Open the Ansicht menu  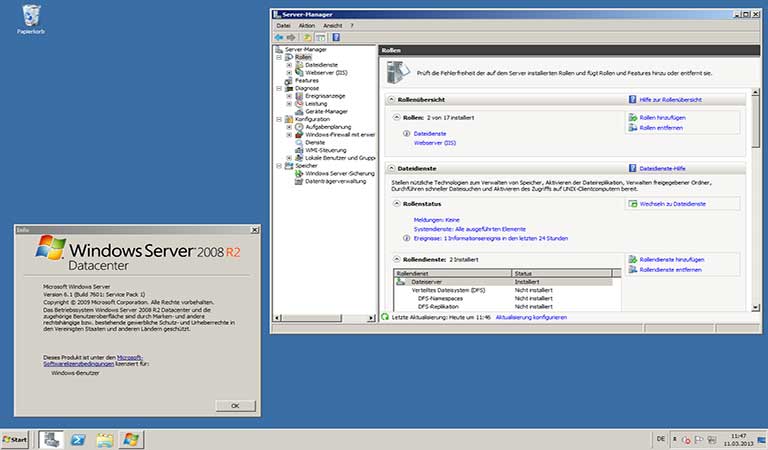pyautogui.click(x=333, y=25)
